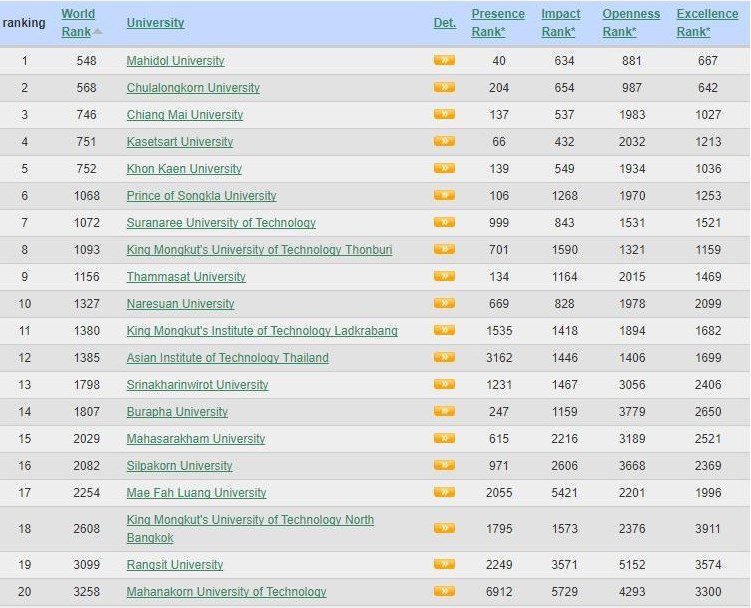This screenshot has width=751, height=608.
Task: Click excellence rank value 3911
Action: click(x=708, y=528)
